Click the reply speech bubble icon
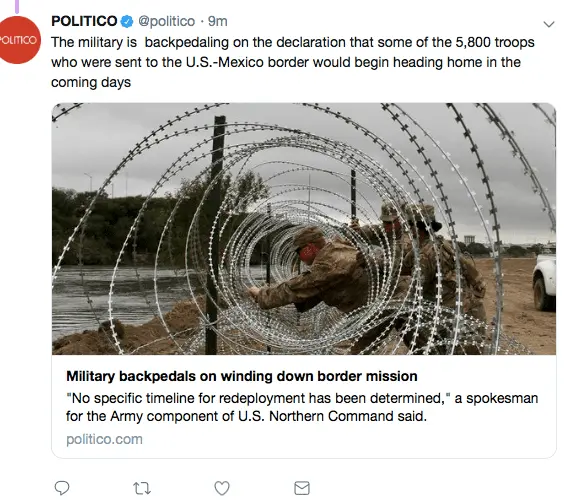The height and width of the screenshot is (502, 565). pos(62,488)
